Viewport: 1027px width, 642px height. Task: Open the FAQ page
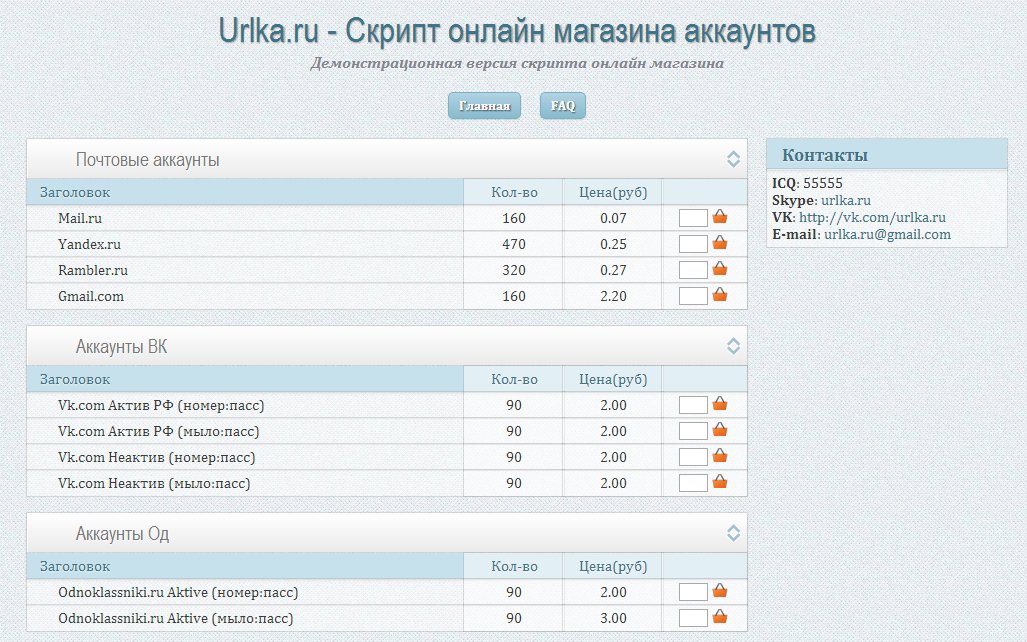click(563, 106)
